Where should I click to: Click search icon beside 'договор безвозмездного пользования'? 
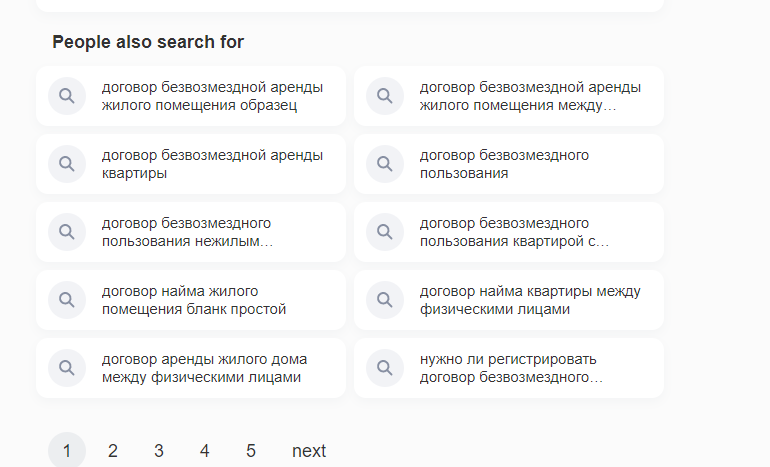click(x=385, y=164)
